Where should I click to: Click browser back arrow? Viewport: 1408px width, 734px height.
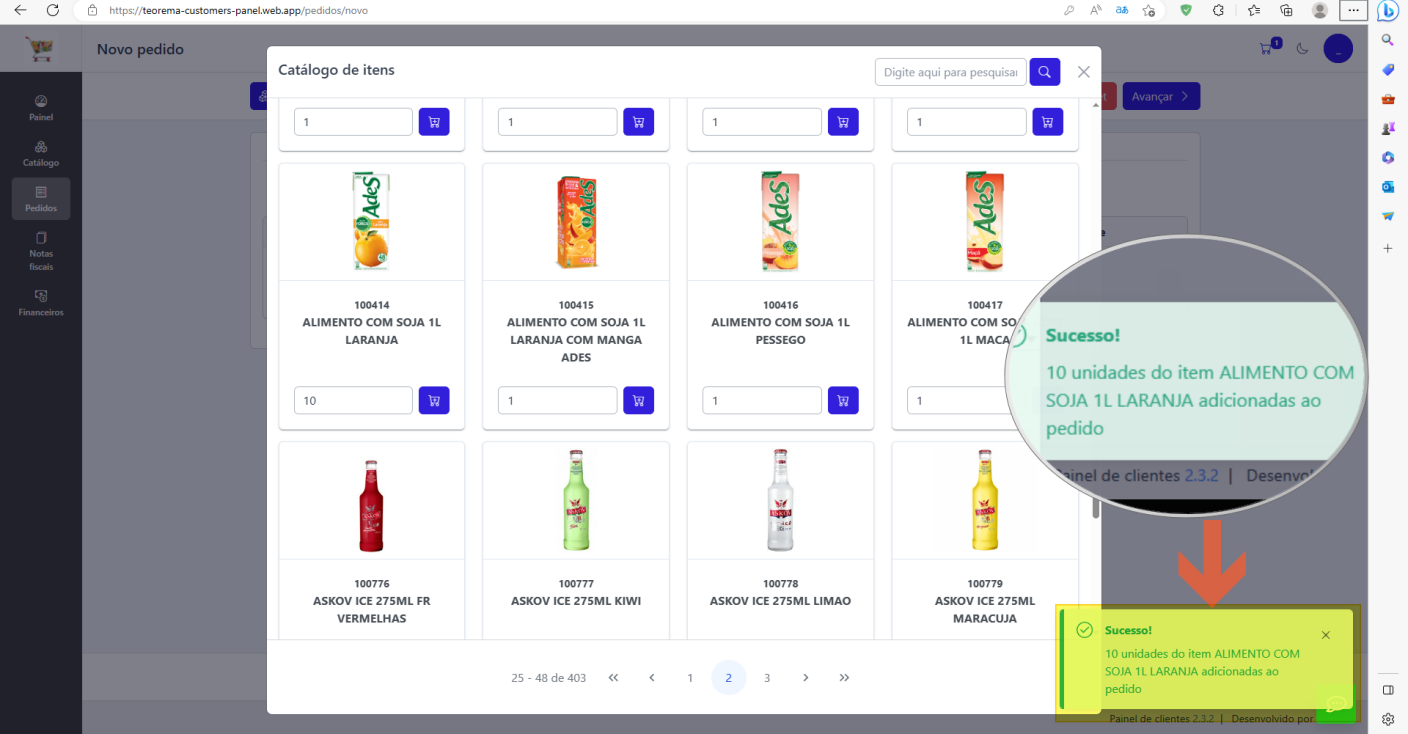[x=20, y=10]
